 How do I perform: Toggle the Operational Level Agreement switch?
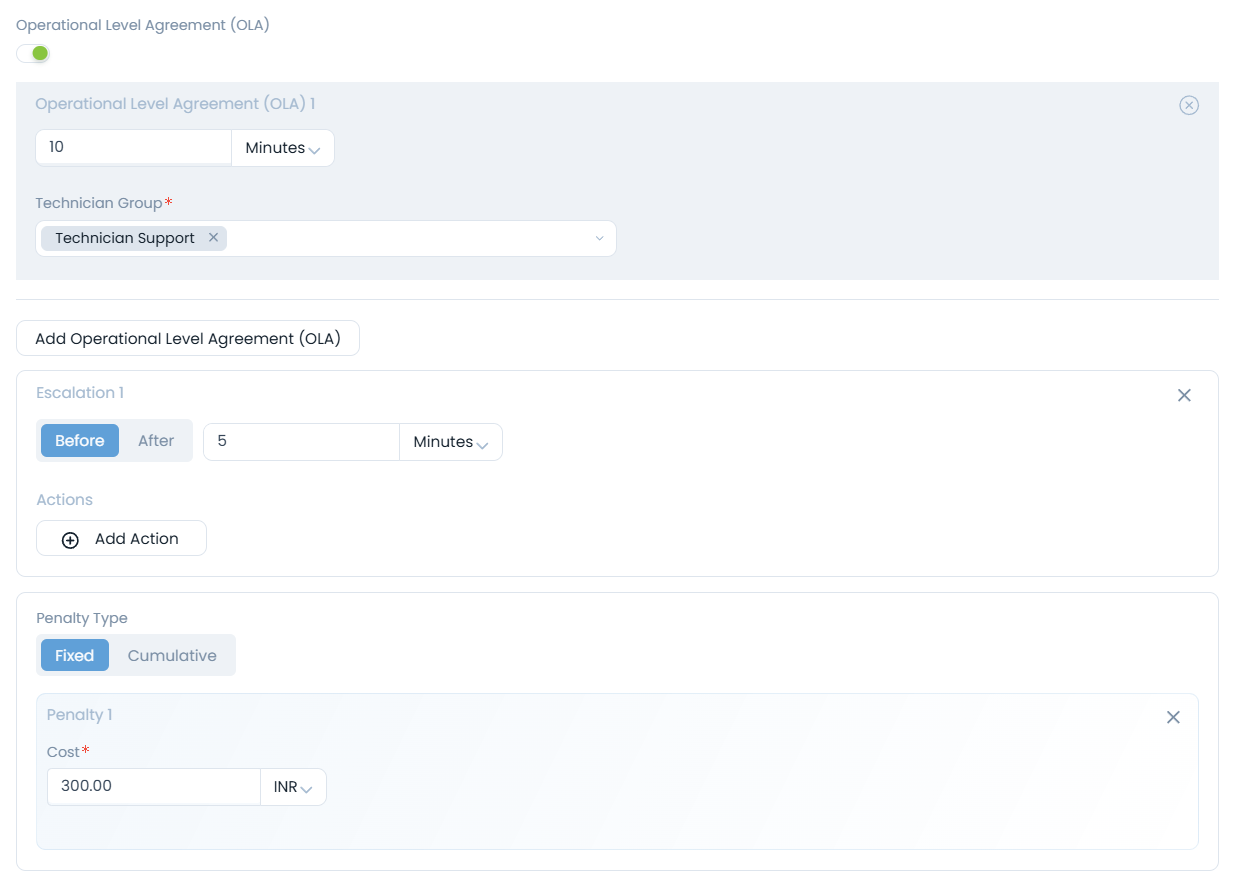[33, 53]
